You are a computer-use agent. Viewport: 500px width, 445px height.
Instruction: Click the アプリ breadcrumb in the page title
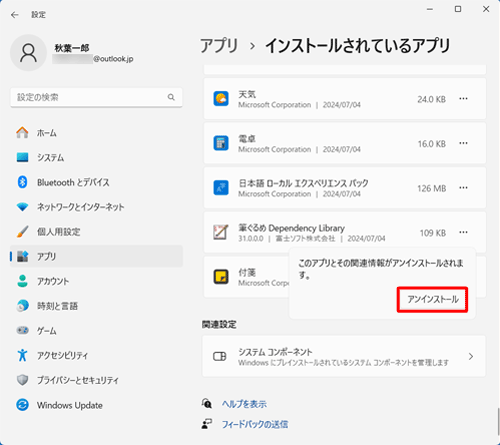click(x=219, y=46)
